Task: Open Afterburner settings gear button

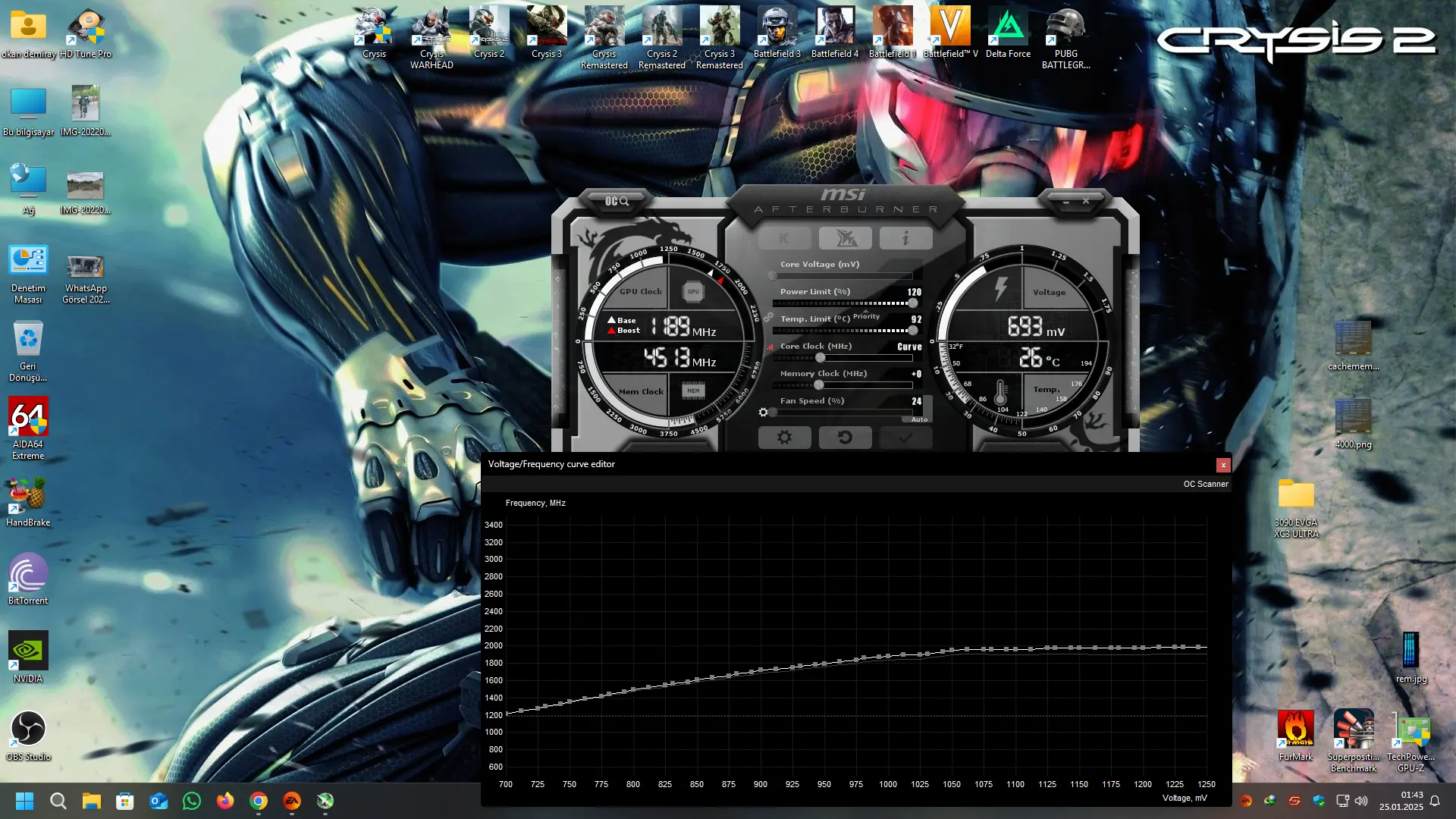Action: coord(784,438)
